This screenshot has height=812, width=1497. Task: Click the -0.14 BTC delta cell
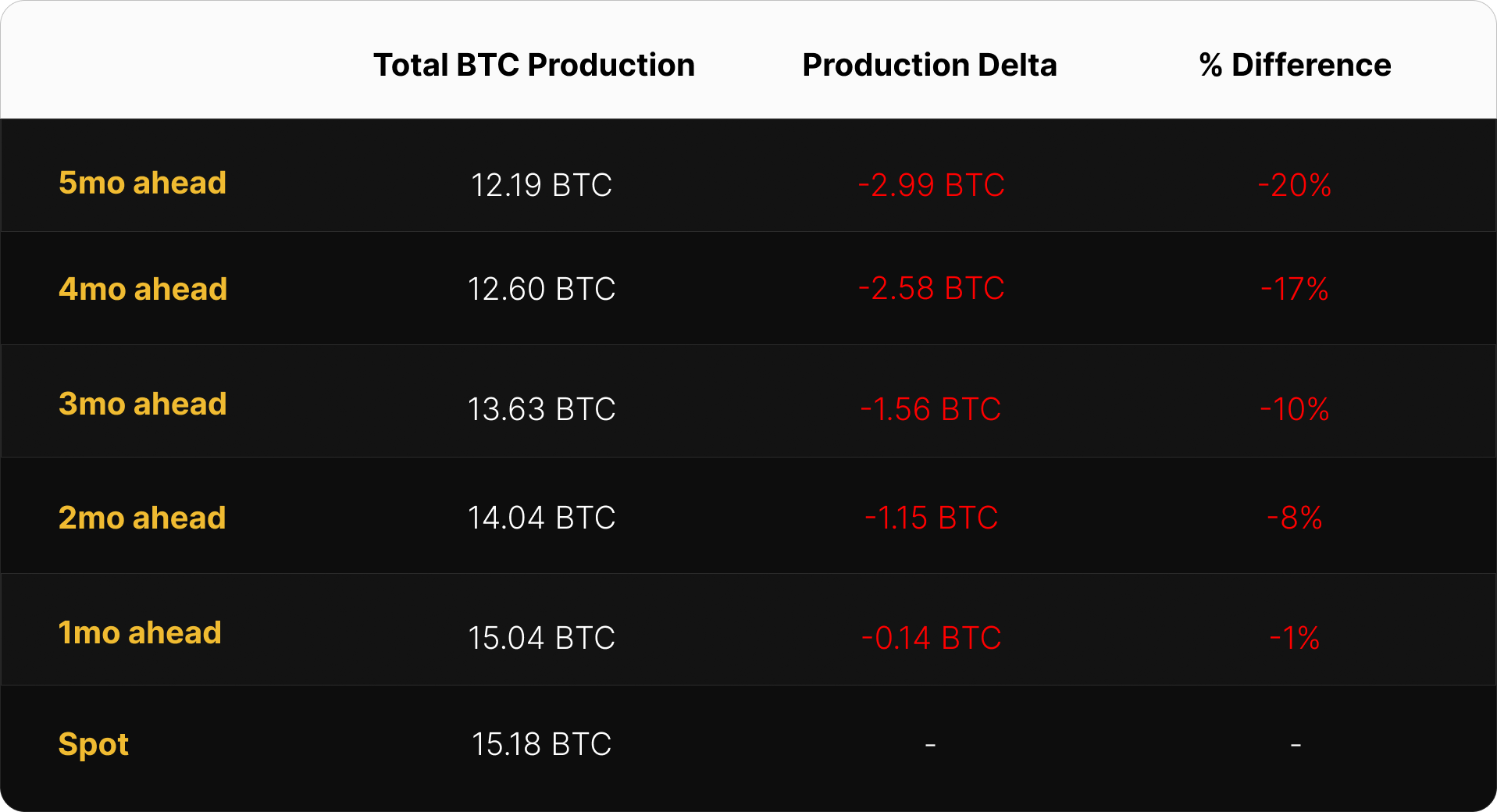point(931,638)
